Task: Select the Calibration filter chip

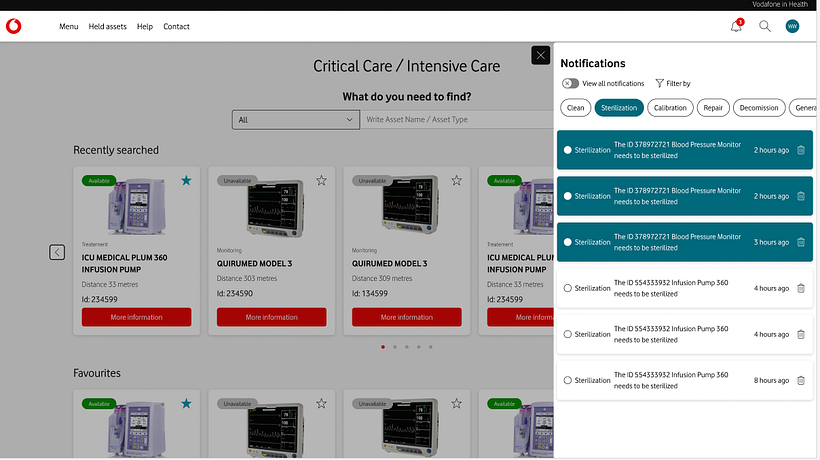Action: [670, 108]
